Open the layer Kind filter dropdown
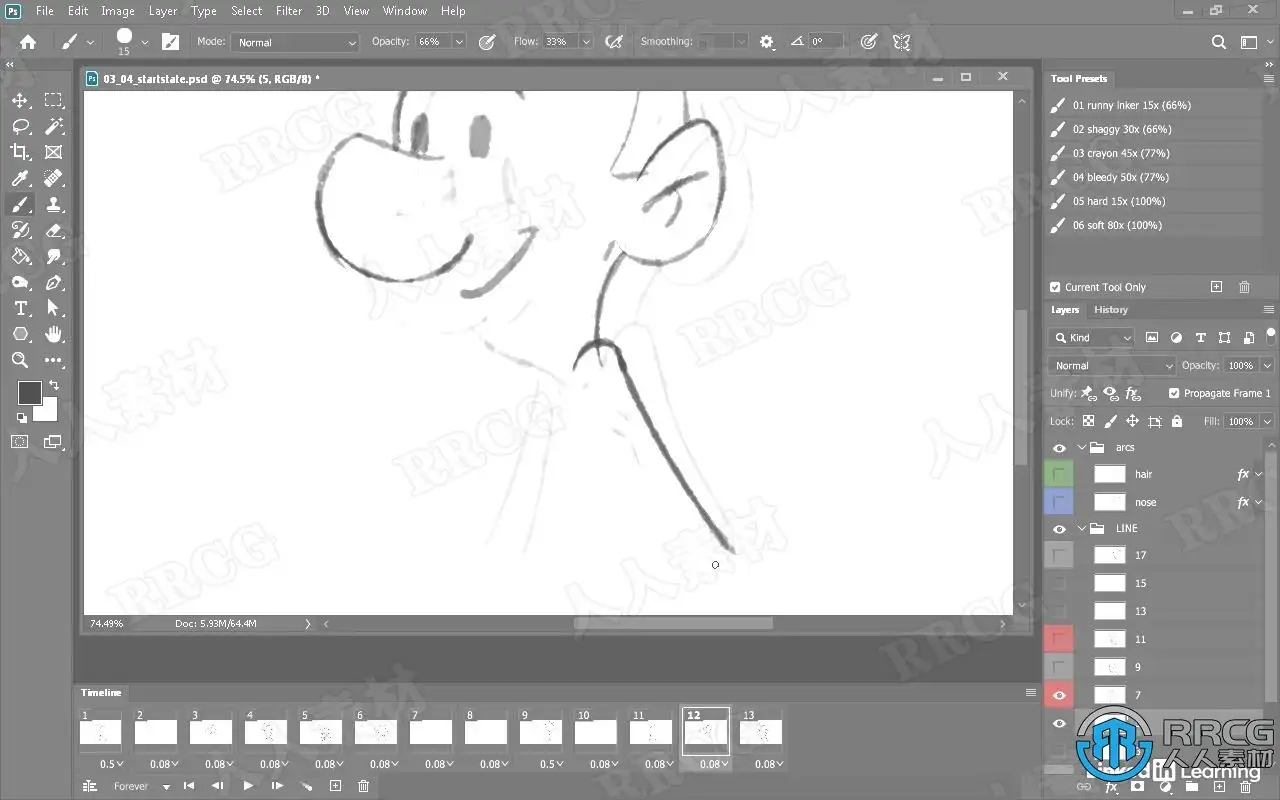This screenshot has width=1280, height=800. click(x=1092, y=337)
